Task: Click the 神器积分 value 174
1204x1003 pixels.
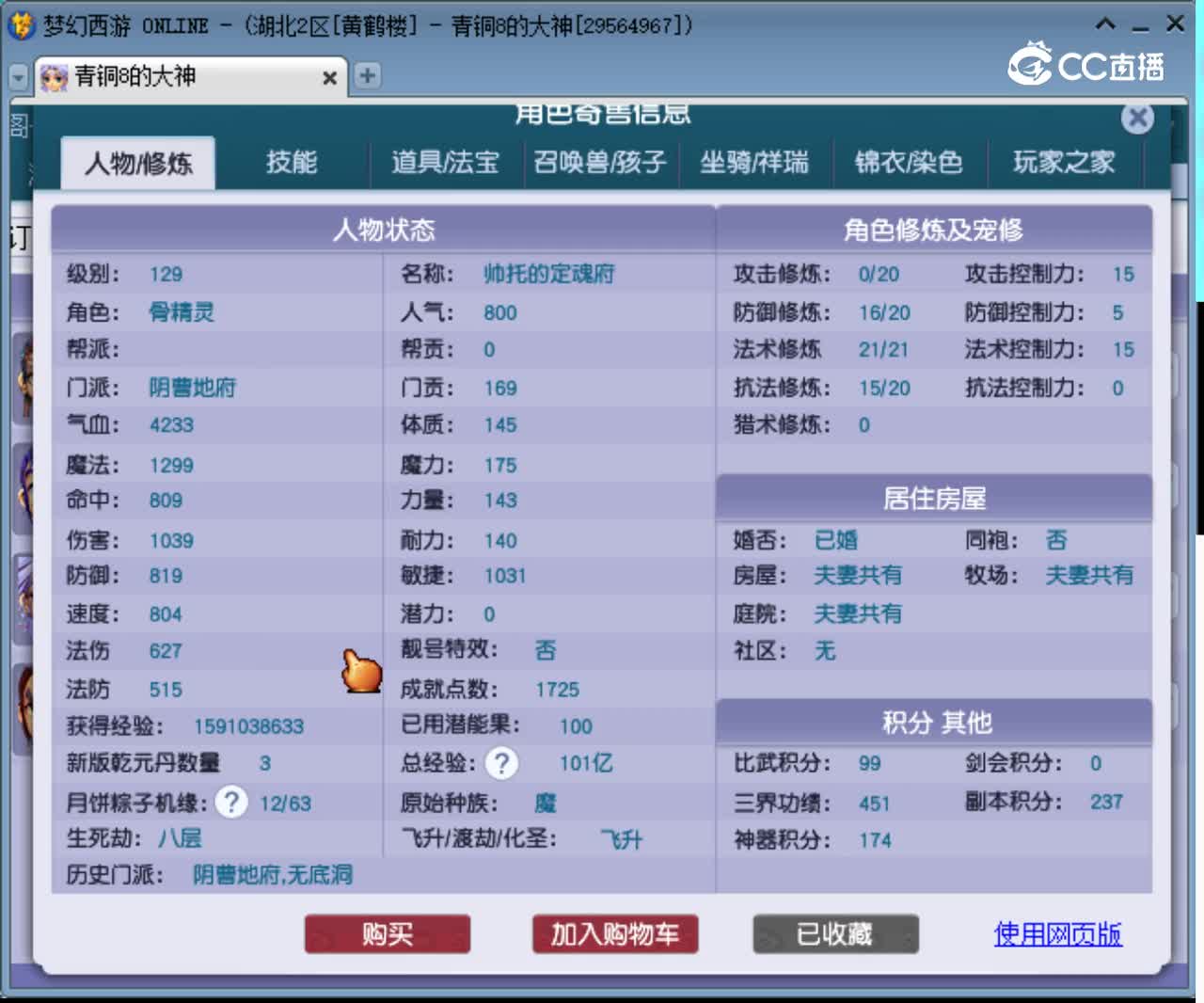Action: point(875,840)
